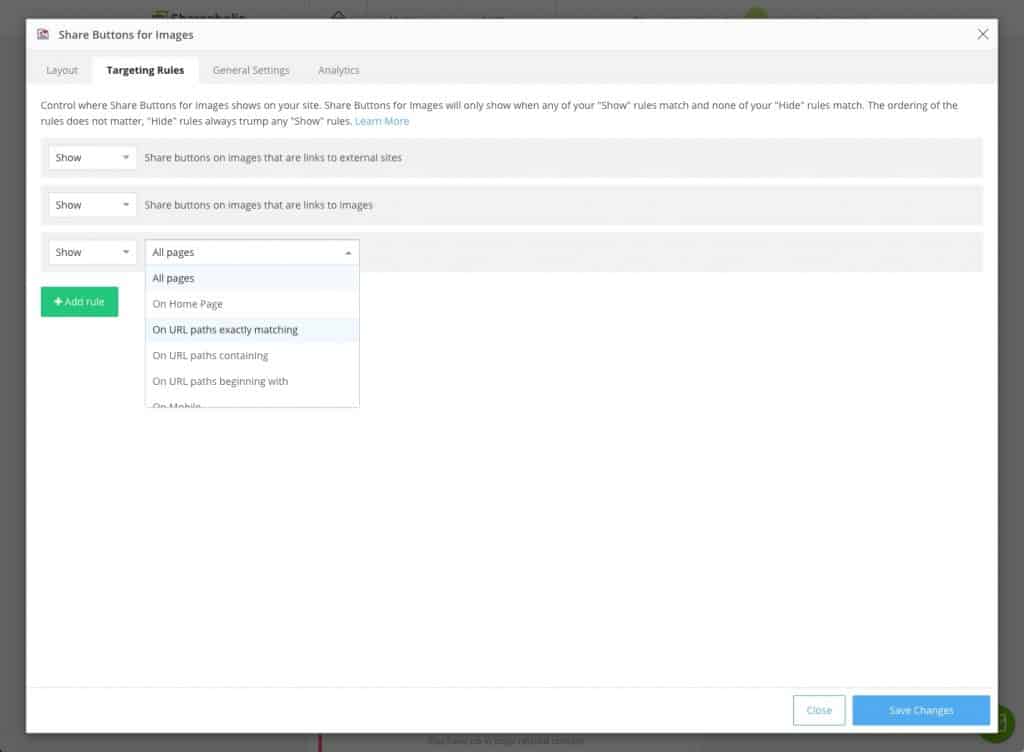The width and height of the screenshot is (1024, 752).
Task: Open the third rule's Show dropdown
Action: (91, 251)
